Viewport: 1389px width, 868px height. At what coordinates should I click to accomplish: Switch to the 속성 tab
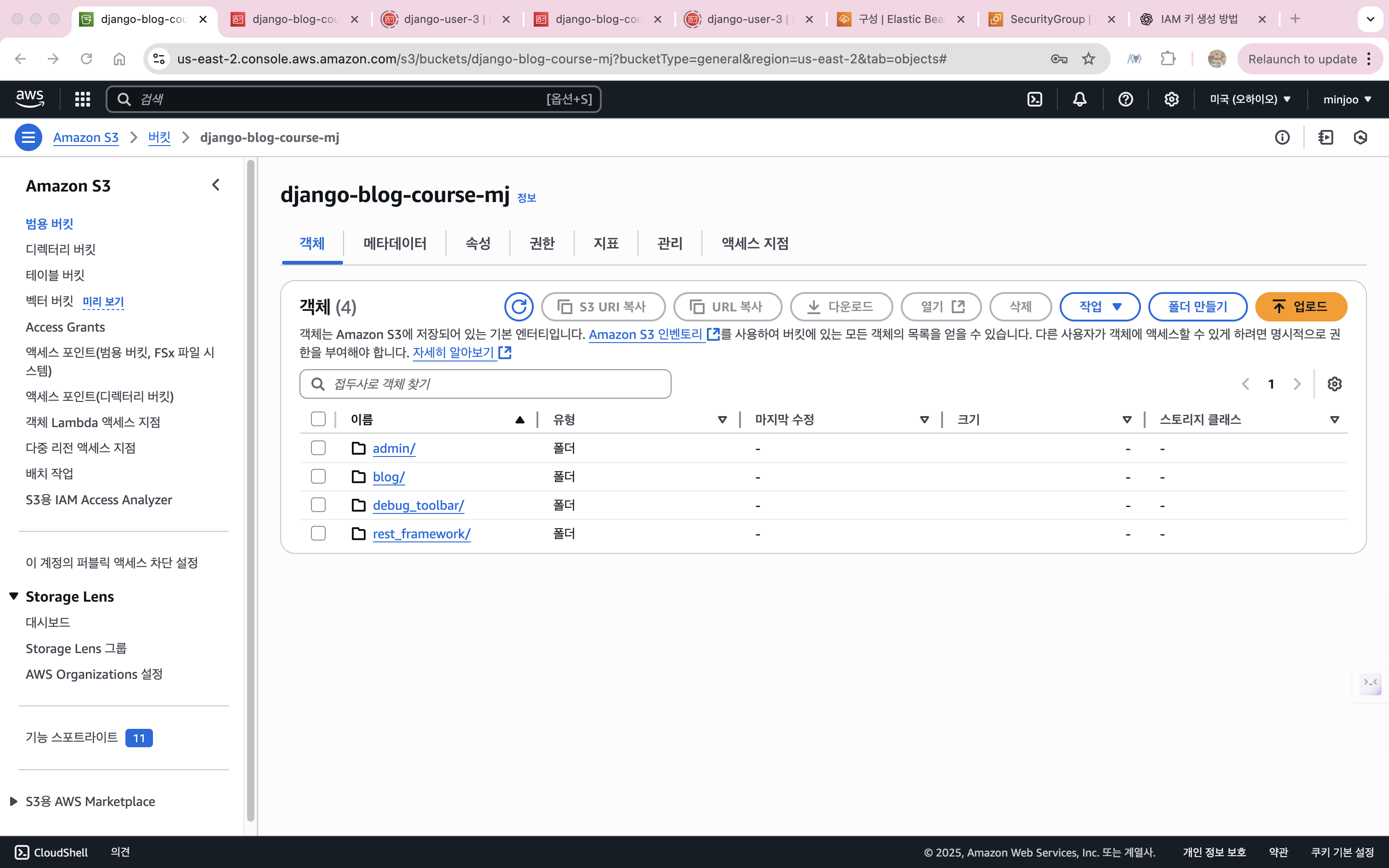(x=478, y=243)
